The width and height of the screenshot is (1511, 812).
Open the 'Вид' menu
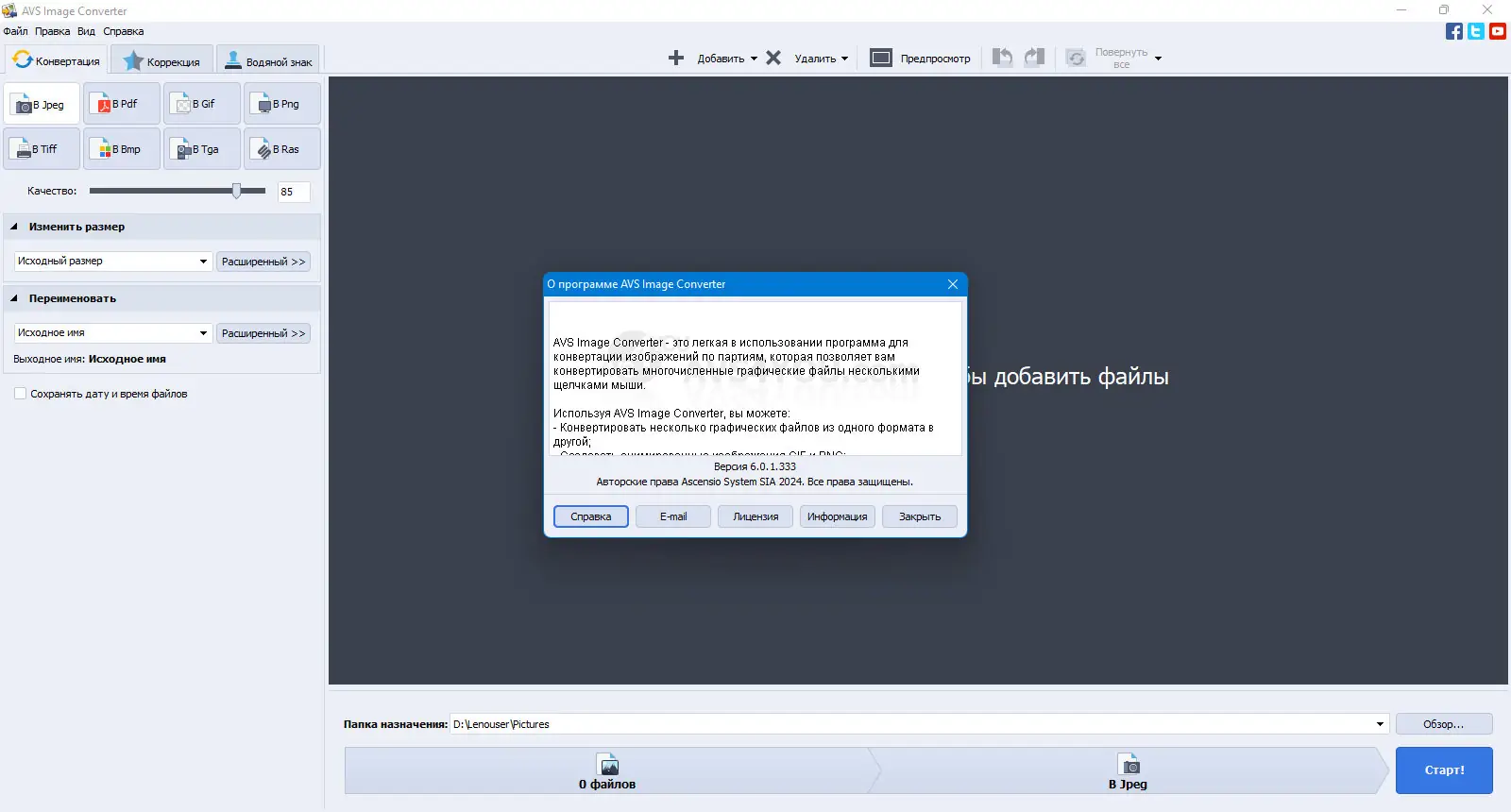(86, 31)
